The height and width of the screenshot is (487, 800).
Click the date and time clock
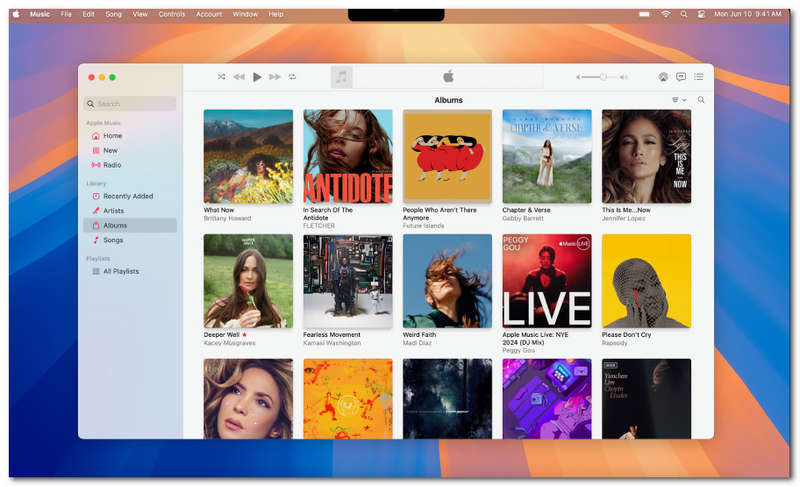click(x=747, y=14)
